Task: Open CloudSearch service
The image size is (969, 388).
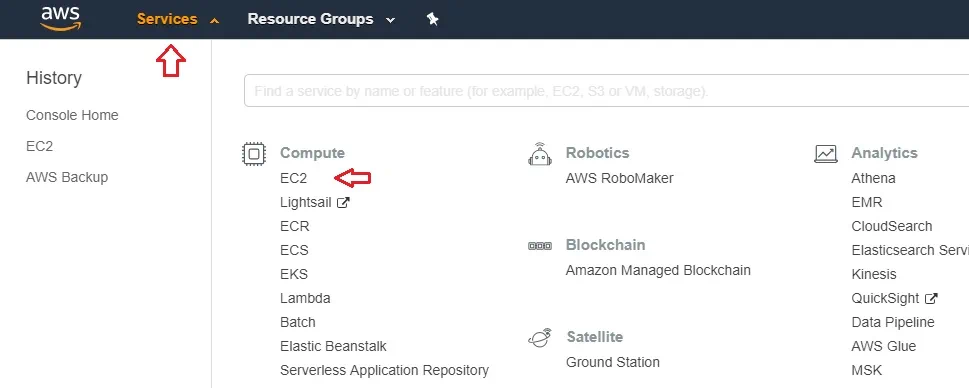Action: pos(892,226)
